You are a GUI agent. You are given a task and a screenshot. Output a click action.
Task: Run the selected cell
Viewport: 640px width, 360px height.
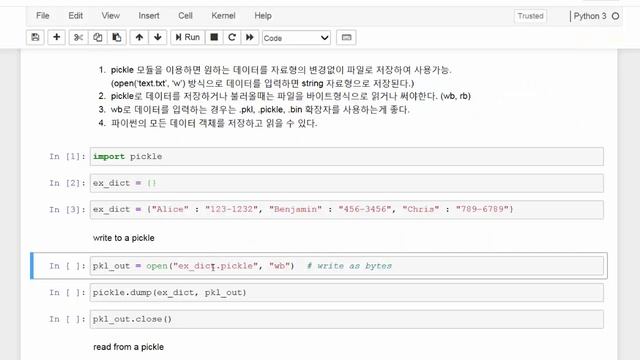pyautogui.click(x=188, y=38)
